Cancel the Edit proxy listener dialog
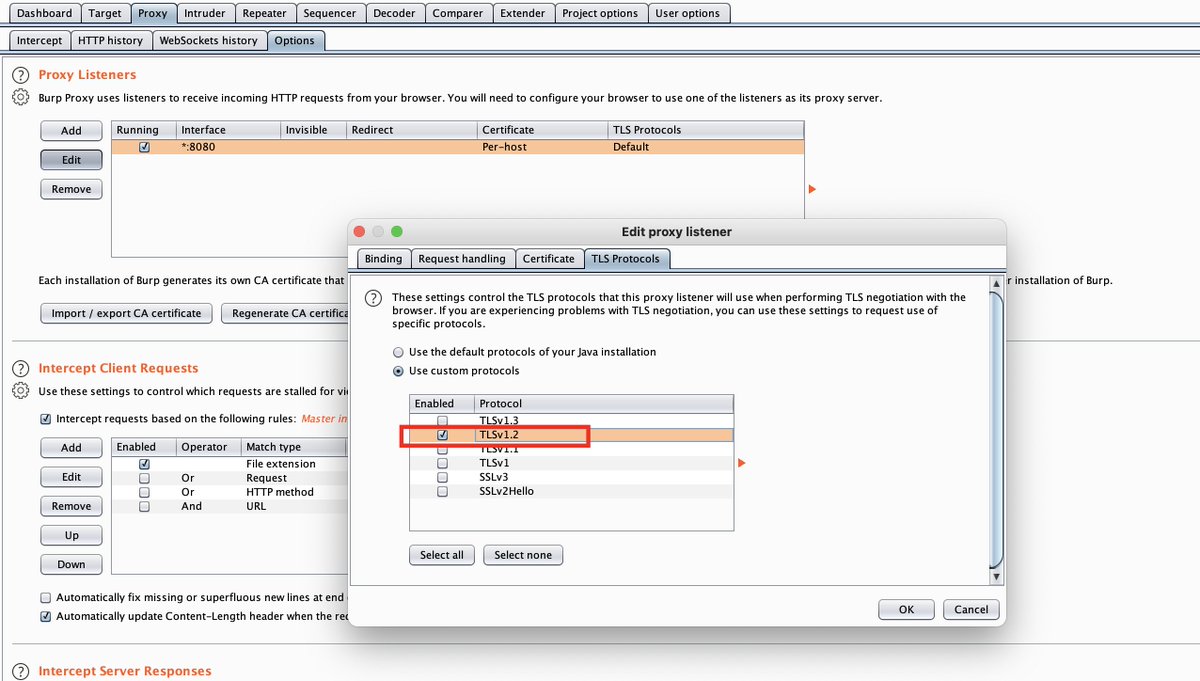The image size is (1200, 681). pyautogui.click(x=971, y=609)
